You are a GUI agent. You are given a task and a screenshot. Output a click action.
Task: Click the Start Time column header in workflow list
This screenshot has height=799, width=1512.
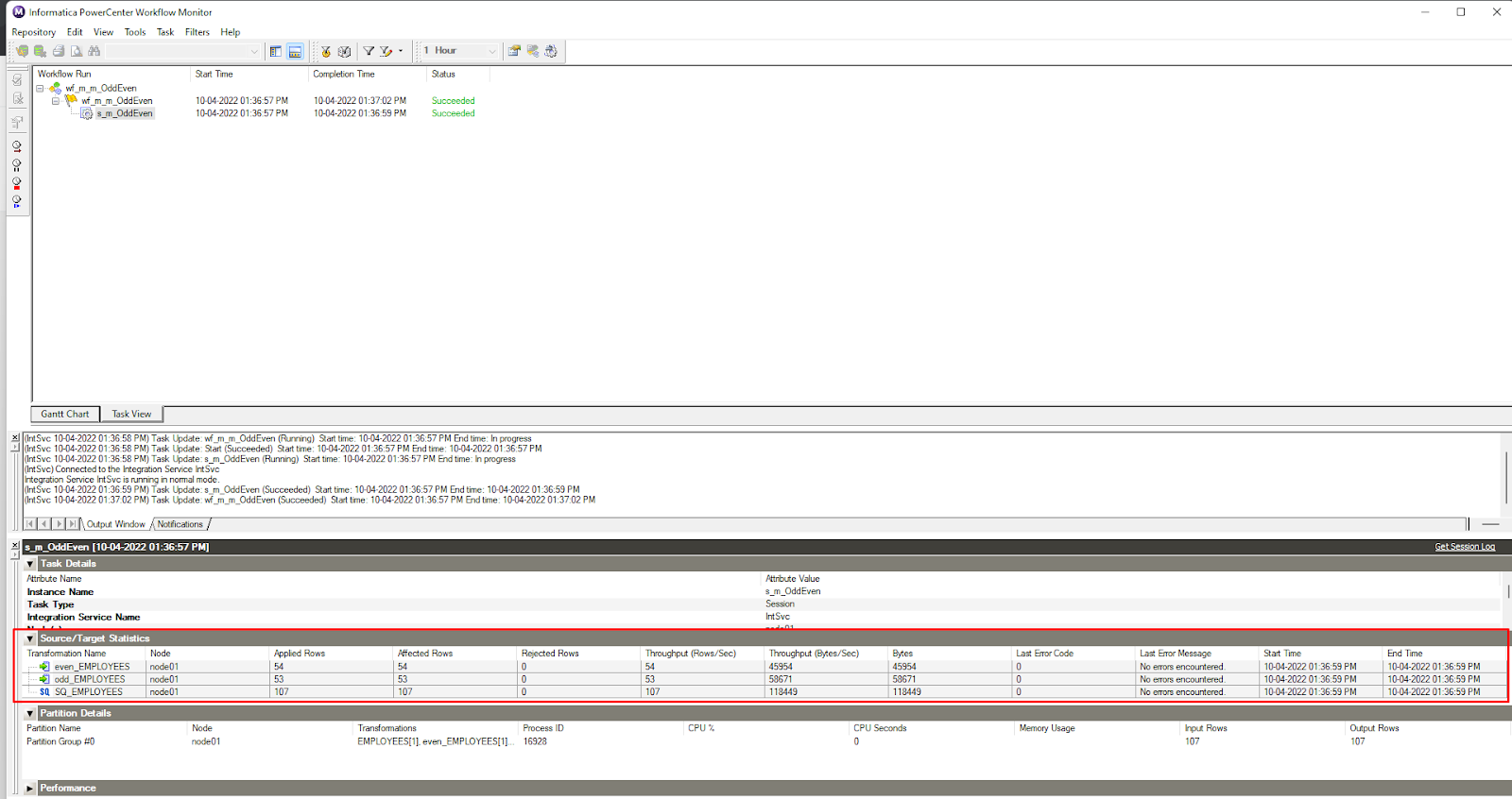click(249, 74)
